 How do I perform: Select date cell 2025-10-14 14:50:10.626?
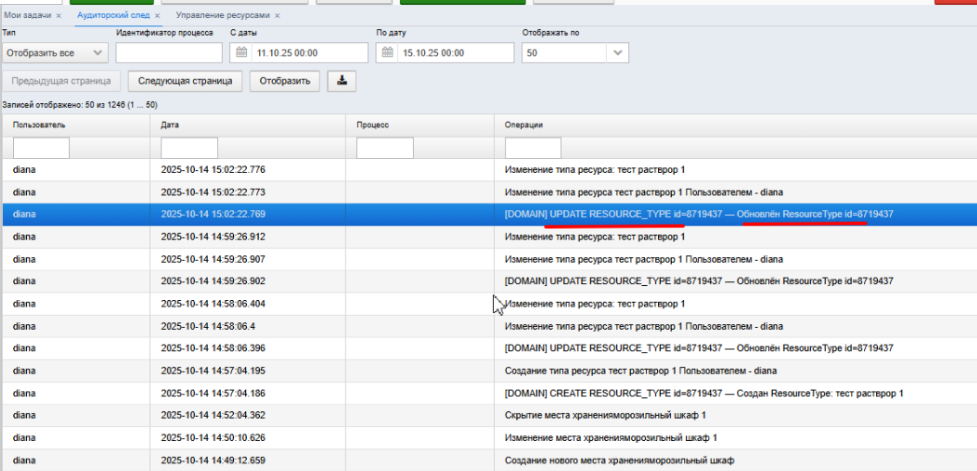[213, 438]
